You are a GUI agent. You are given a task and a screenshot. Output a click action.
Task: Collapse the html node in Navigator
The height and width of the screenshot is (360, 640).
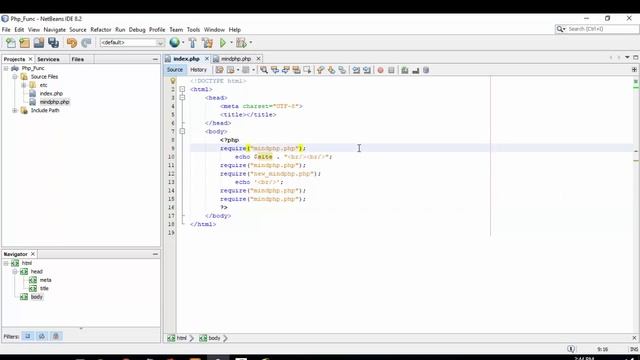(6, 263)
